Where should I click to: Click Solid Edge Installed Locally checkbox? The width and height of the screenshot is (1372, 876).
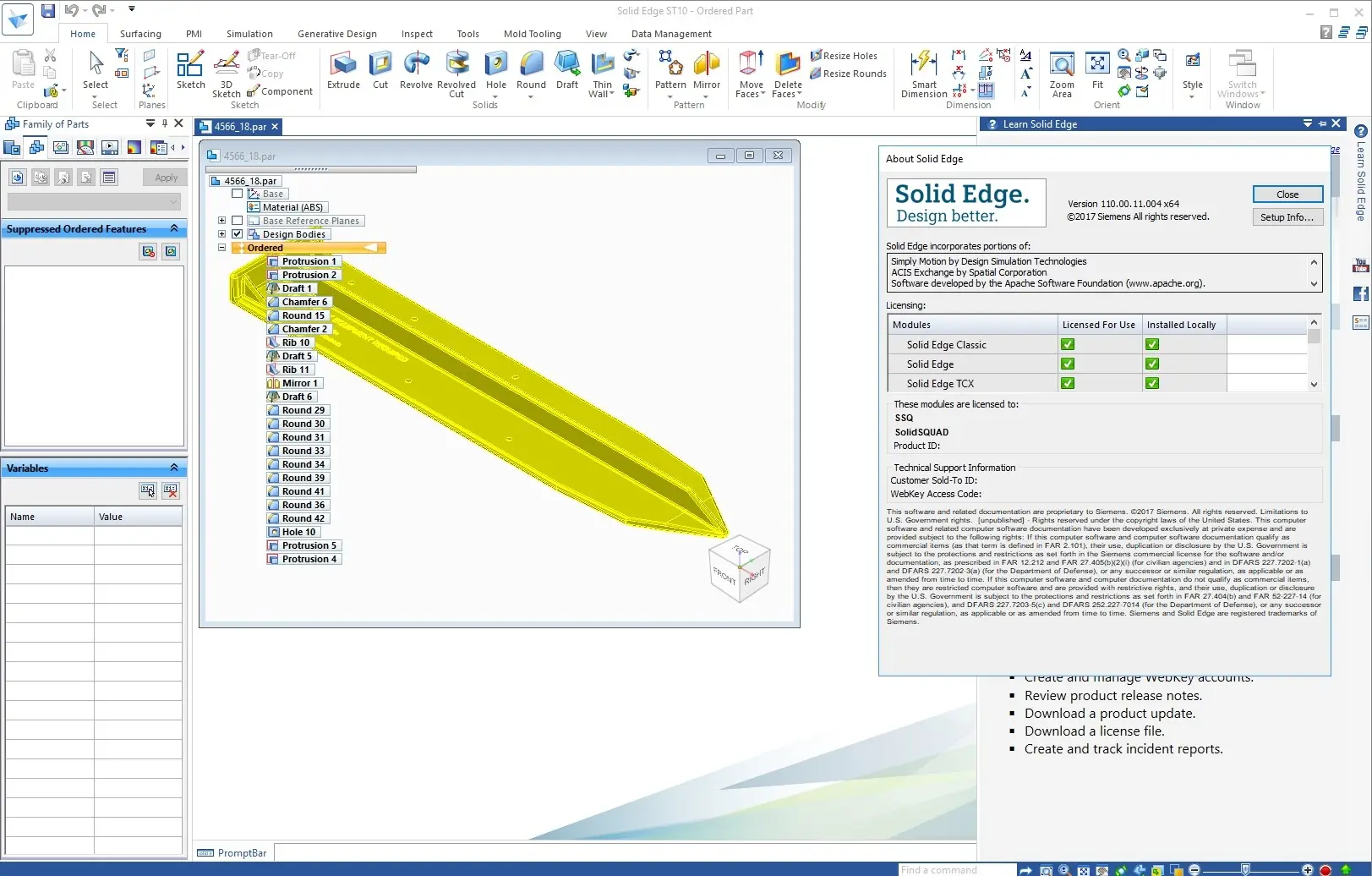[1152, 364]
